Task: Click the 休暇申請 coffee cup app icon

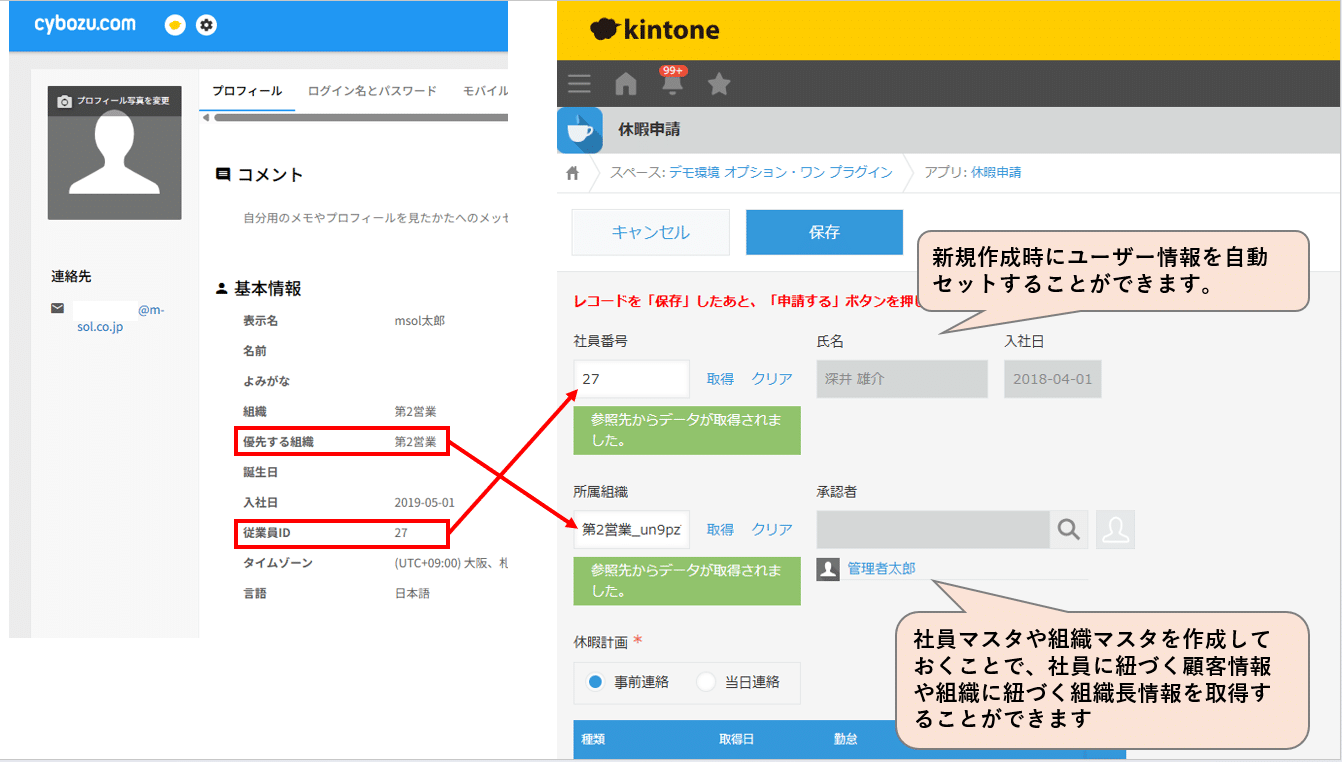Action: (x=580, y=130)
